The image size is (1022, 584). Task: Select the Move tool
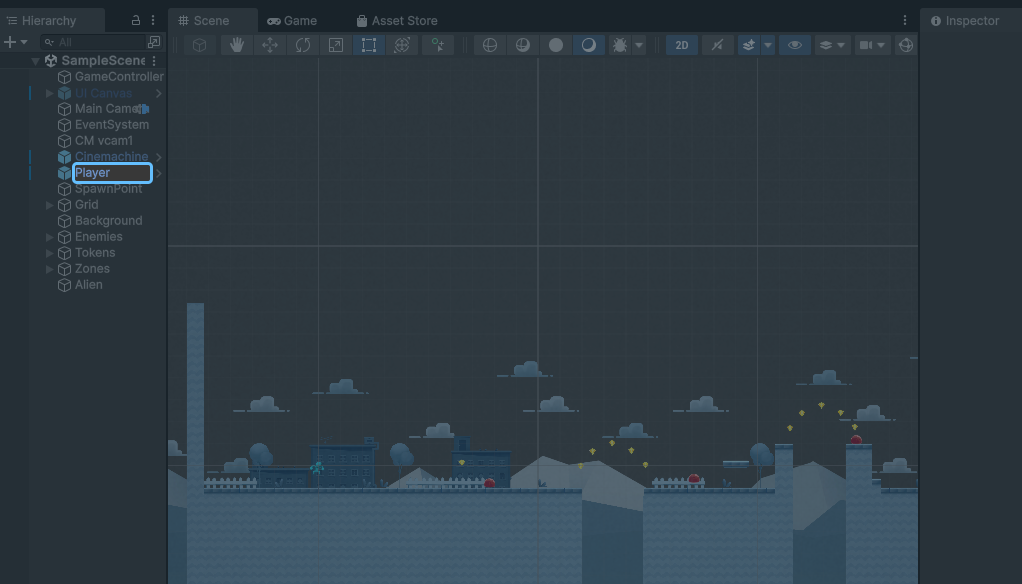pos(269,44)
